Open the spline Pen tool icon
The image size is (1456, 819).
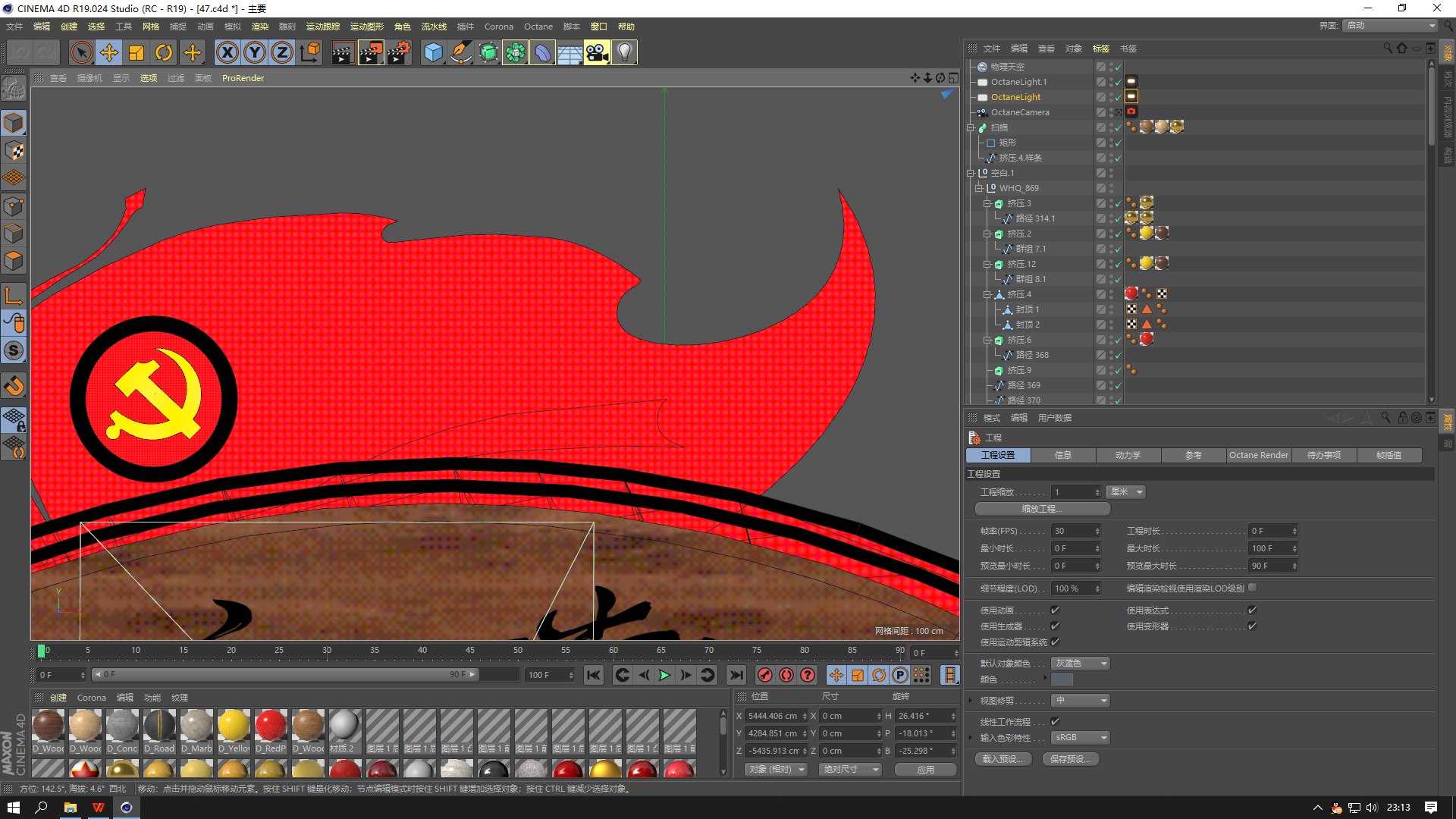pyautogui.click(x=460, y=52)
